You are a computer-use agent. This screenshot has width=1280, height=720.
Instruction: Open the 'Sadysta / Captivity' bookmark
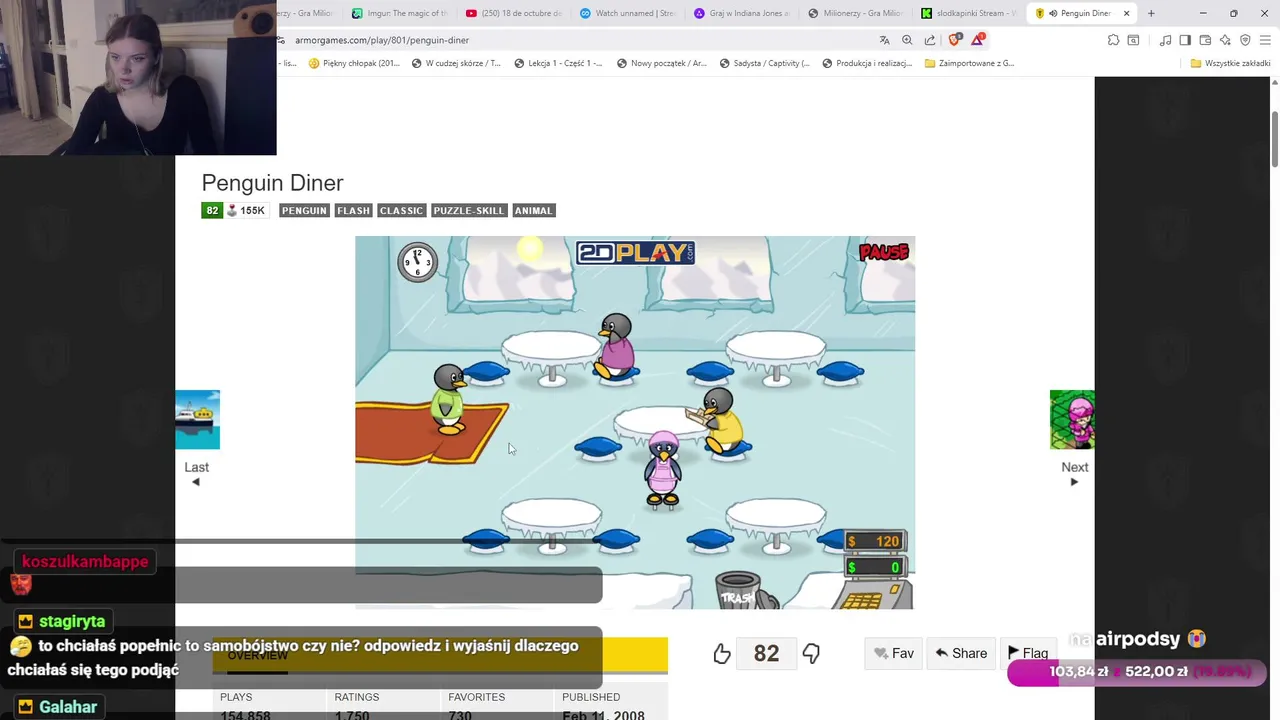[764, 63]
